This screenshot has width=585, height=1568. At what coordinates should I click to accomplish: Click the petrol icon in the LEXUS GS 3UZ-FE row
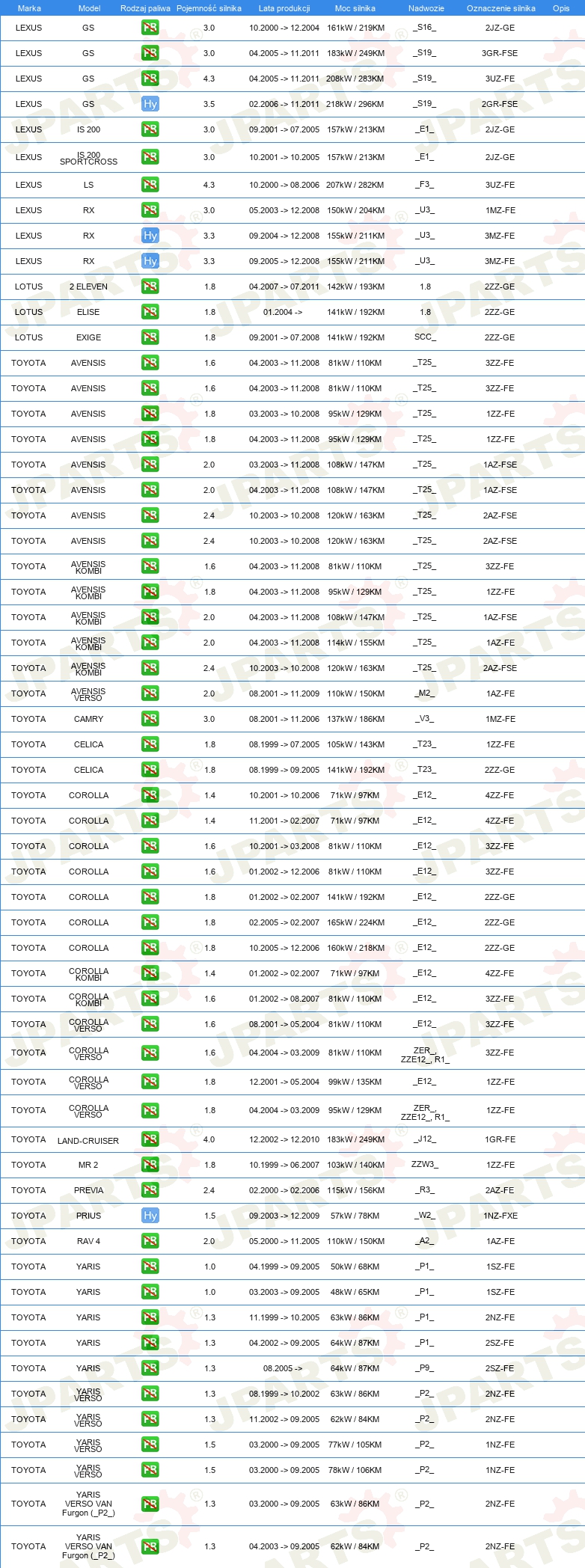(150, 79)
